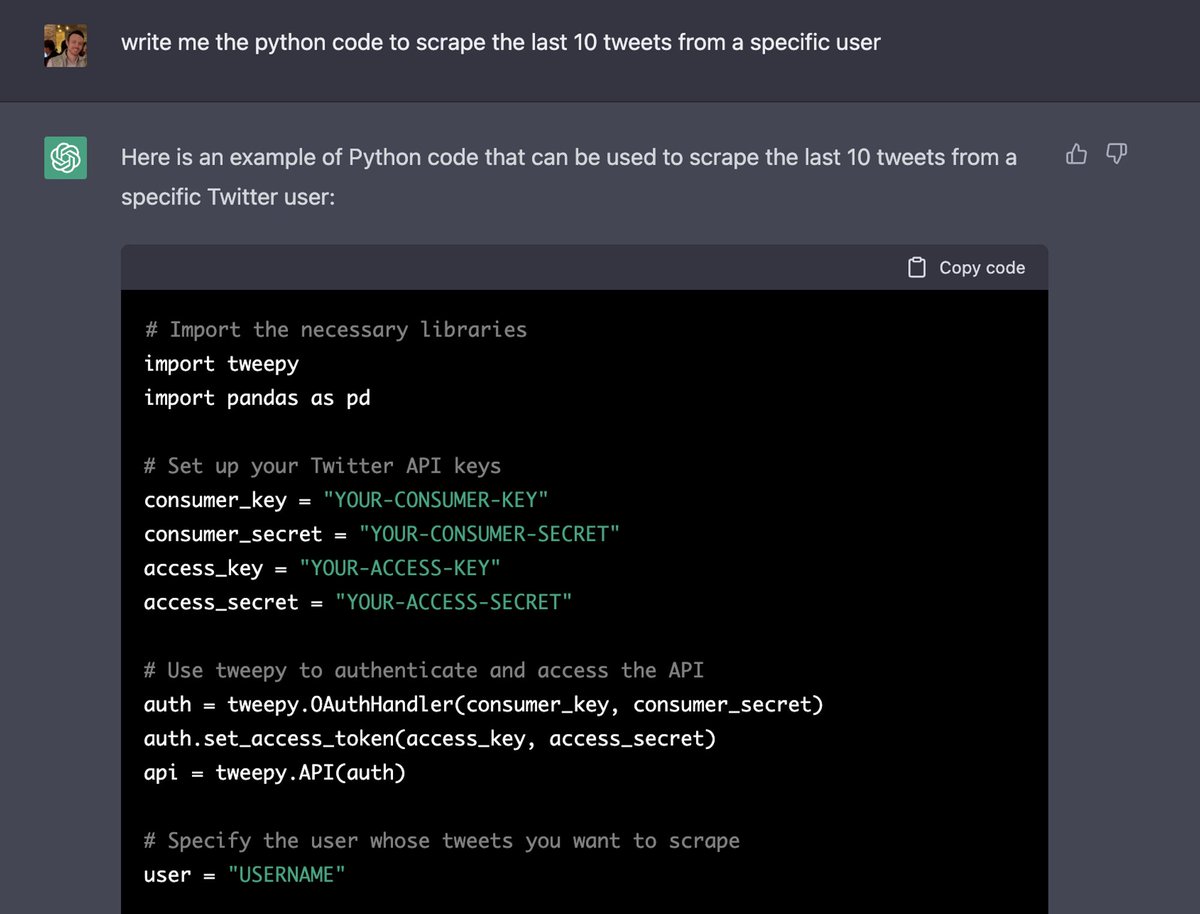
Task: Click the comment '# Import the necessary libraries'
Action: [x=335, y=329]
